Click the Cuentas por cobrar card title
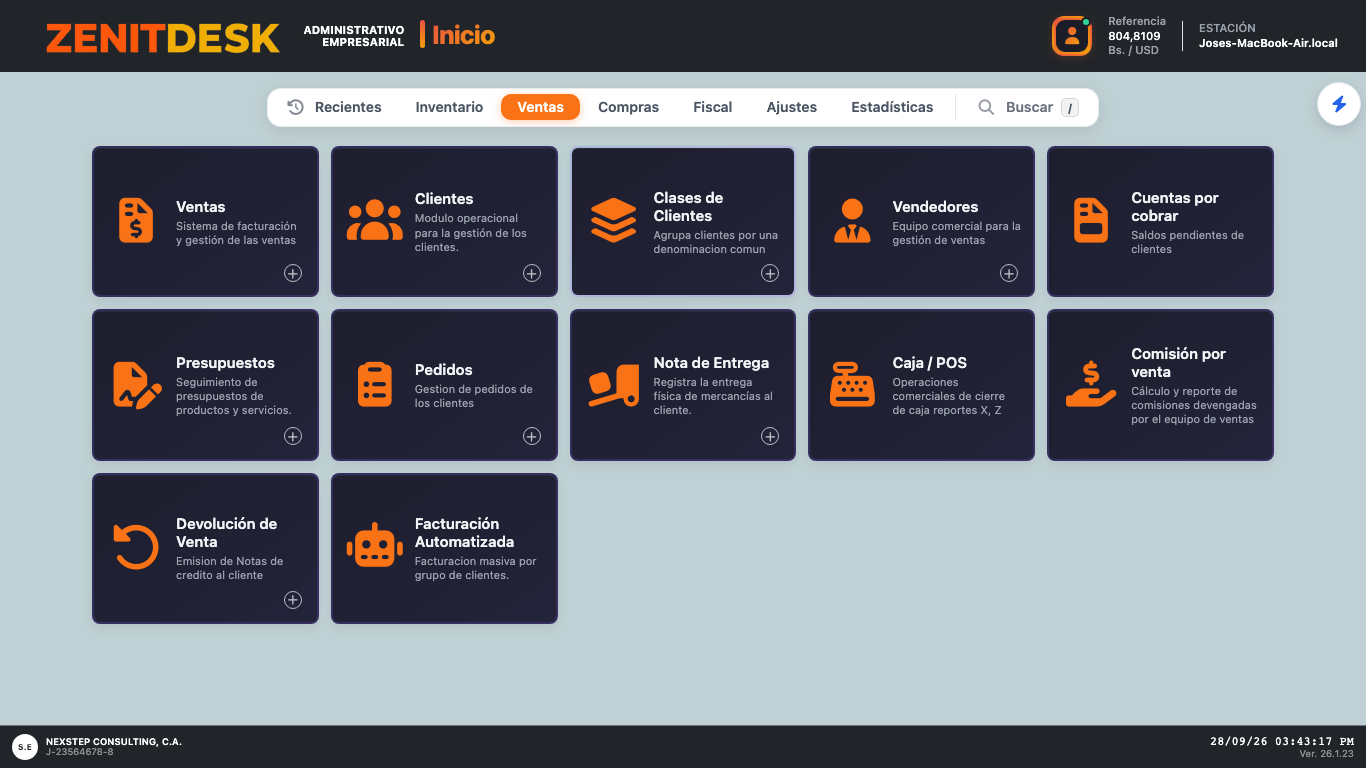The height and width of the screenshot is (768, 1366). pos(1175,207)
